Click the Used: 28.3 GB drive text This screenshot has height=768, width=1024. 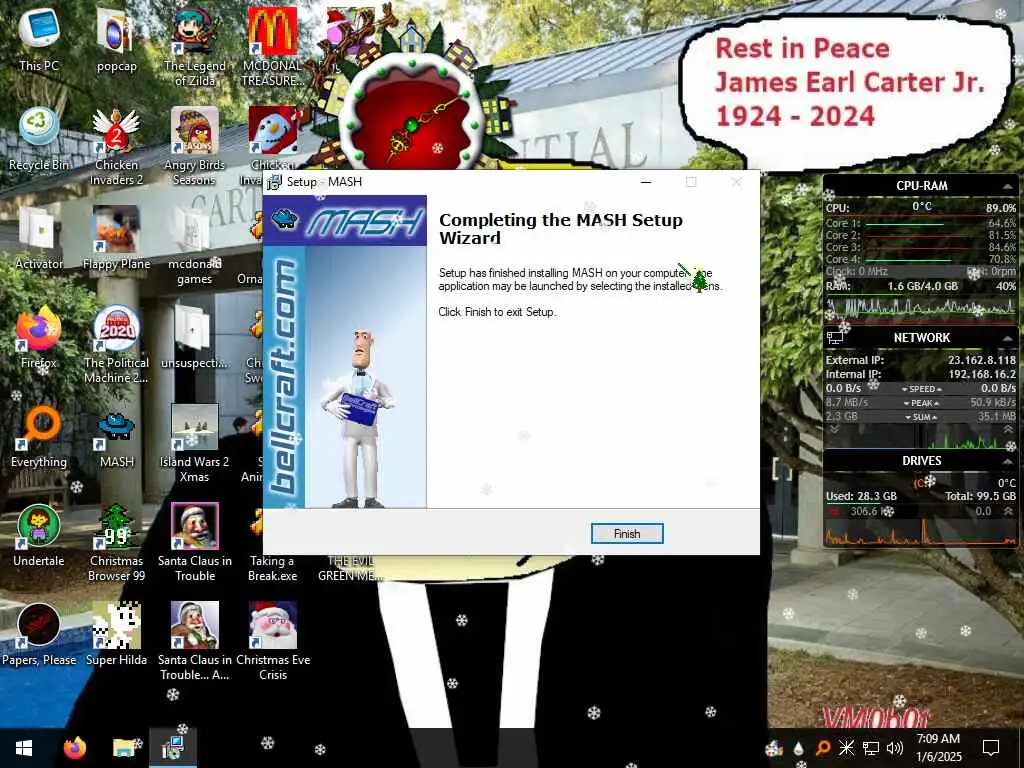(x=861, y=496)
